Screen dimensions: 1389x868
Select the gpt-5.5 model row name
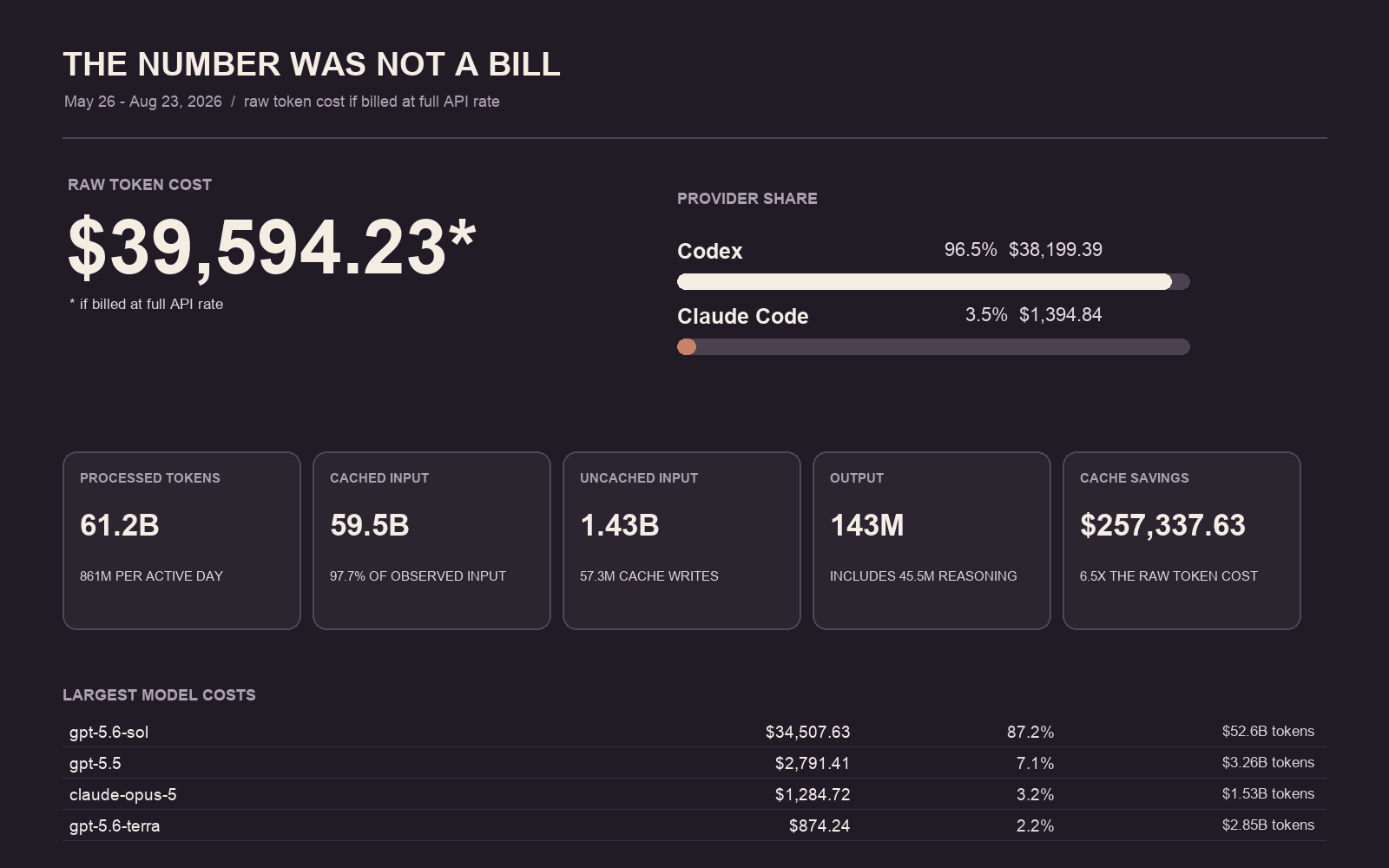click(x=95, y=764)
